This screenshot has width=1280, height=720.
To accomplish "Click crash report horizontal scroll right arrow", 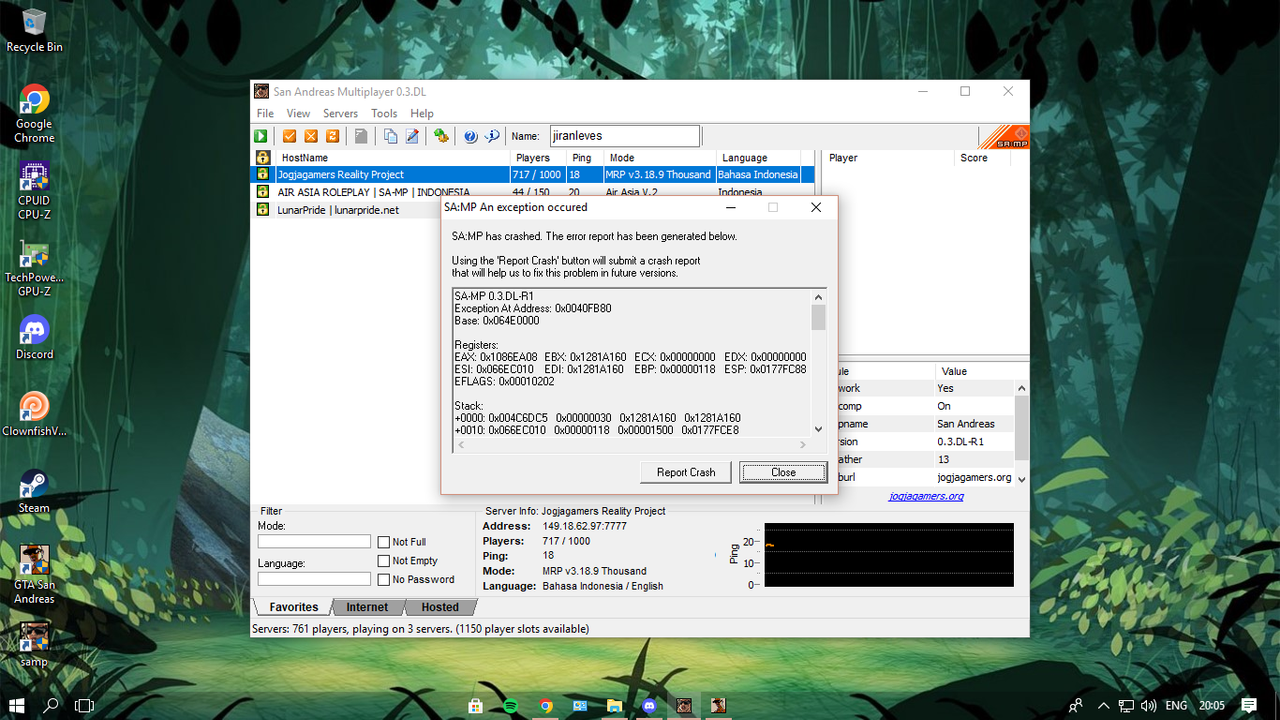I will (x=802, y=444).
